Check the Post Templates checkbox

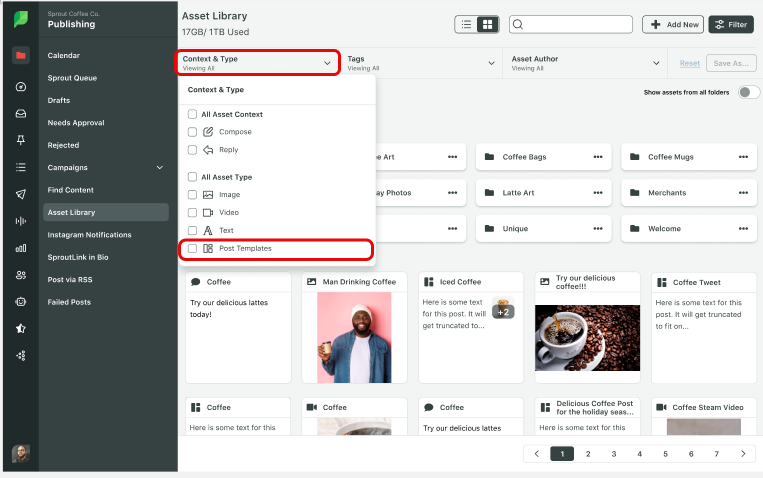pyautogui.click(x=192, y=248)
